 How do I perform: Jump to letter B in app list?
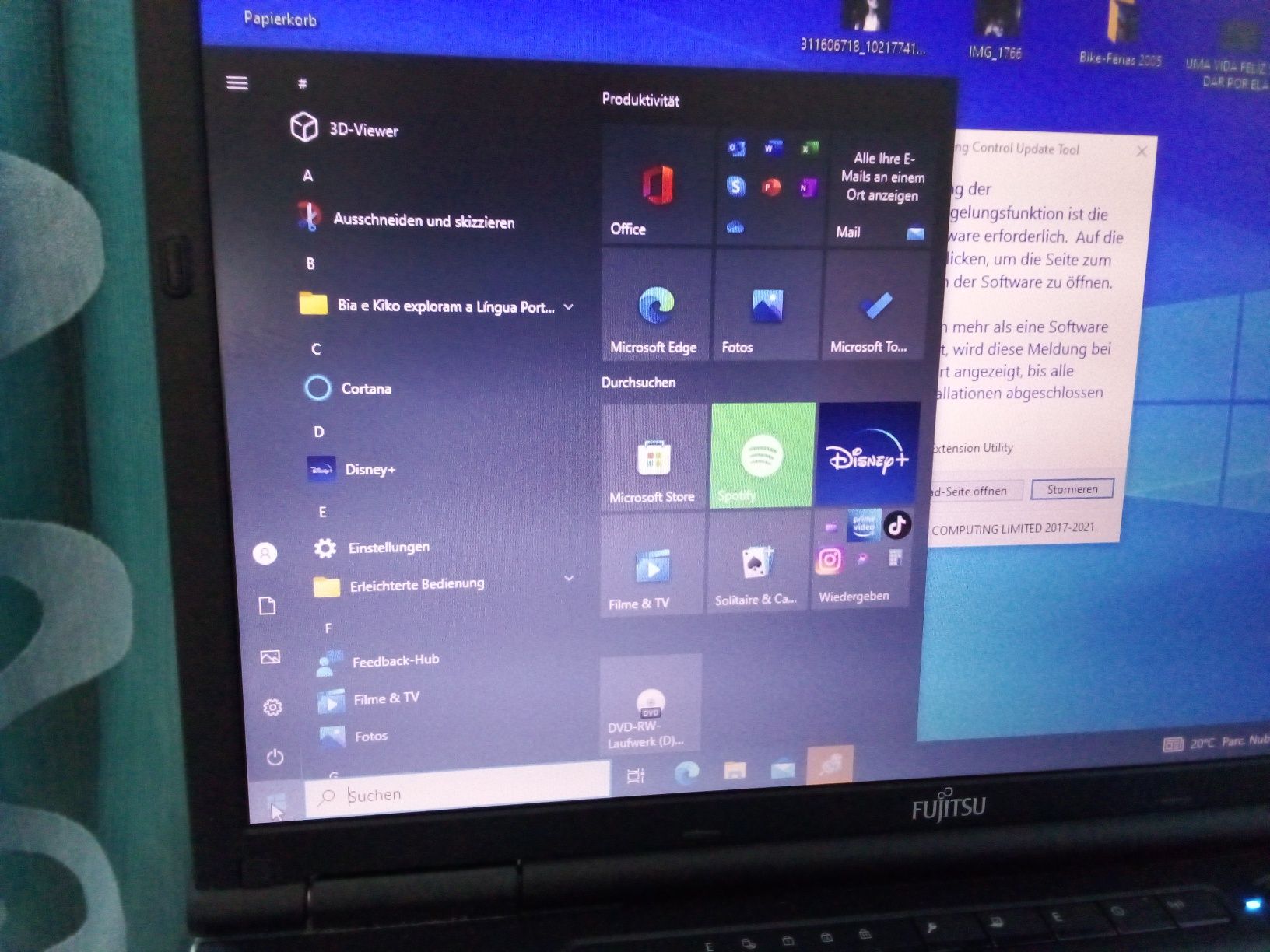[x=310, y=264]
